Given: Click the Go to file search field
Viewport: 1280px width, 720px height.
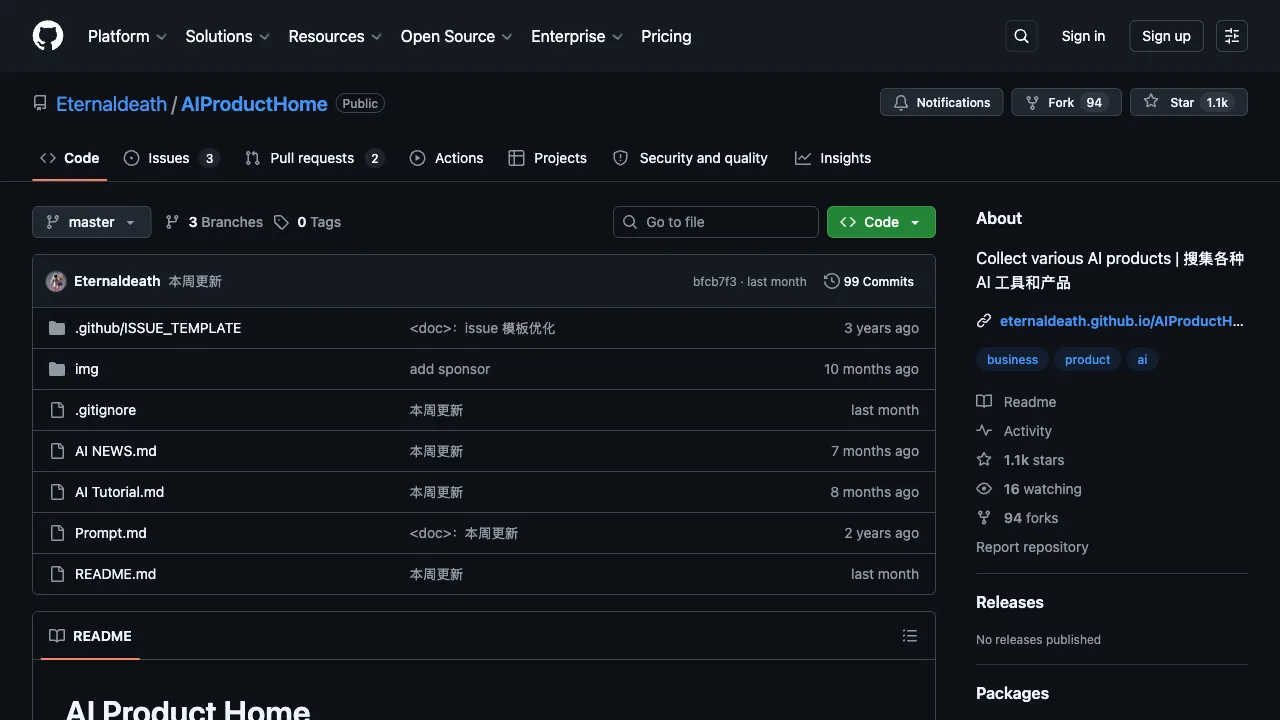Looking at the screenshot, I should point(716,222).
